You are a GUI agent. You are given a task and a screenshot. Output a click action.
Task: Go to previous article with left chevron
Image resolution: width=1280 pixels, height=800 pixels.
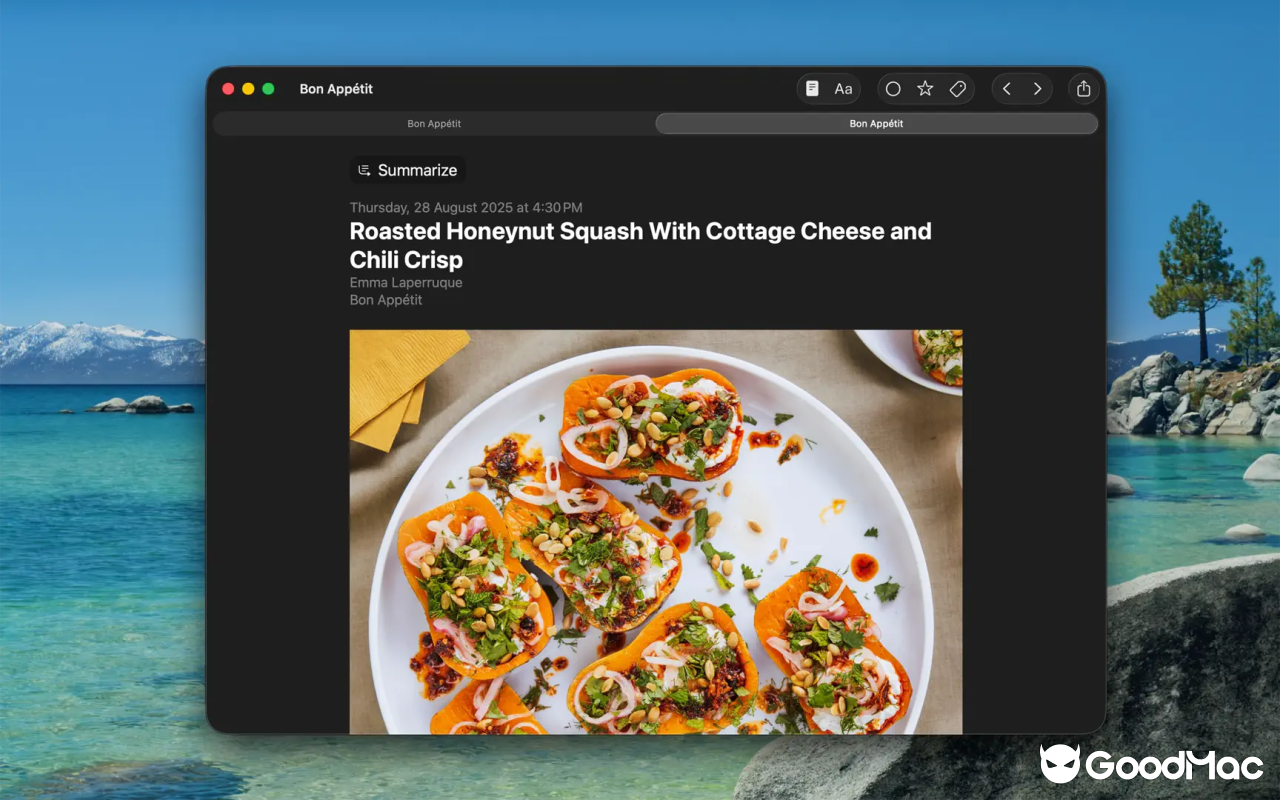coord(1007,89)
